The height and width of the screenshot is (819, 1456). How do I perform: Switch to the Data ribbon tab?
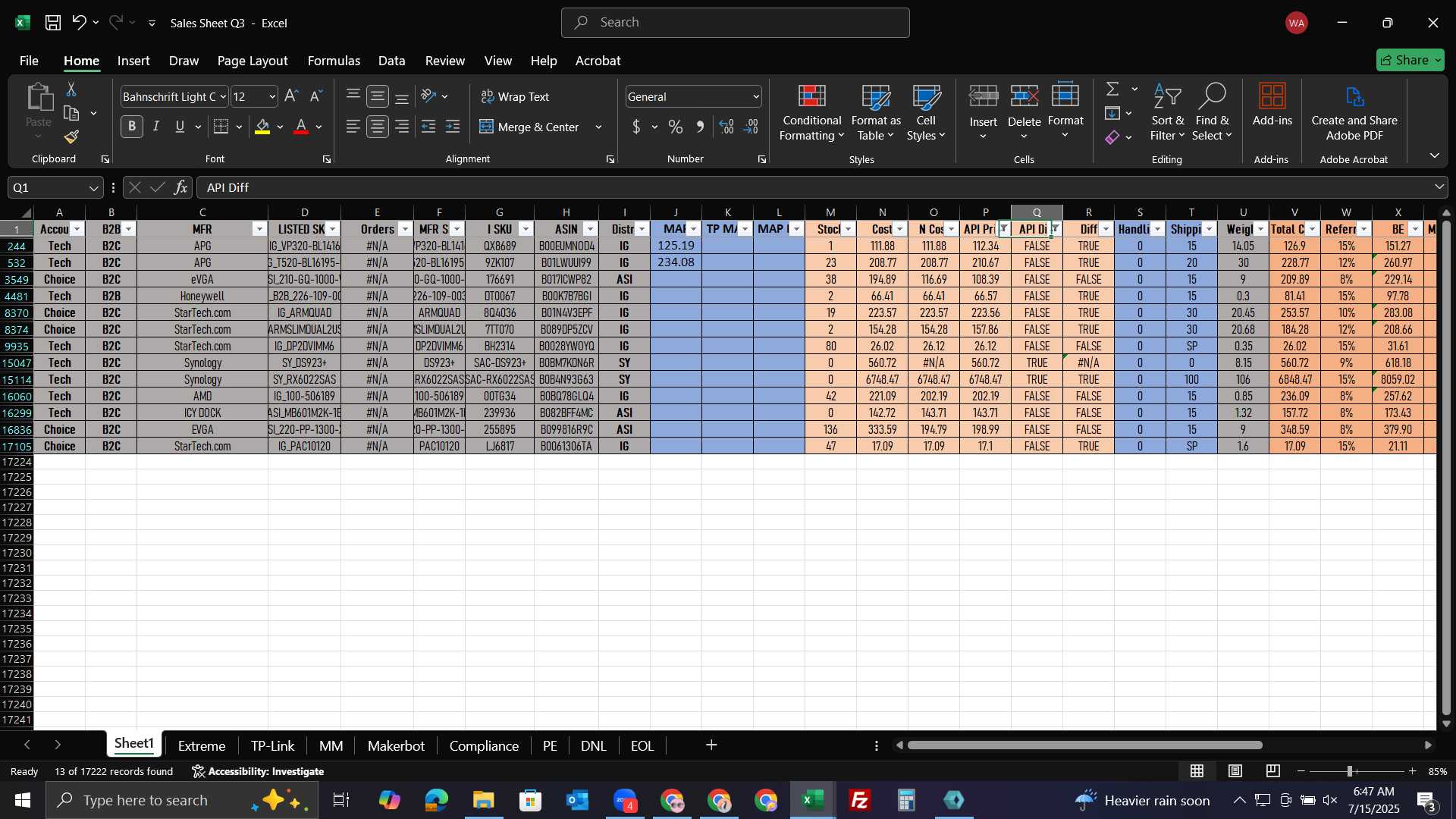(391, 61)
